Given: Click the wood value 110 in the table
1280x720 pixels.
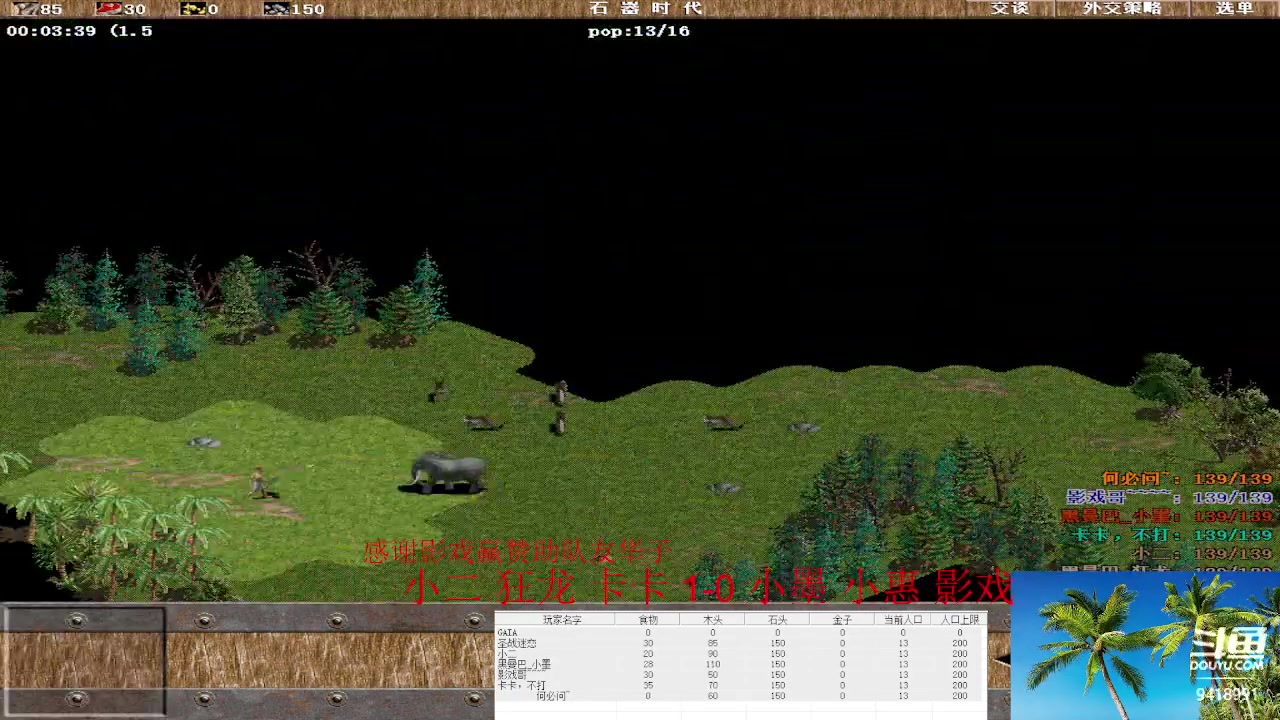Looking at the screenshot, I should (713, 664).
